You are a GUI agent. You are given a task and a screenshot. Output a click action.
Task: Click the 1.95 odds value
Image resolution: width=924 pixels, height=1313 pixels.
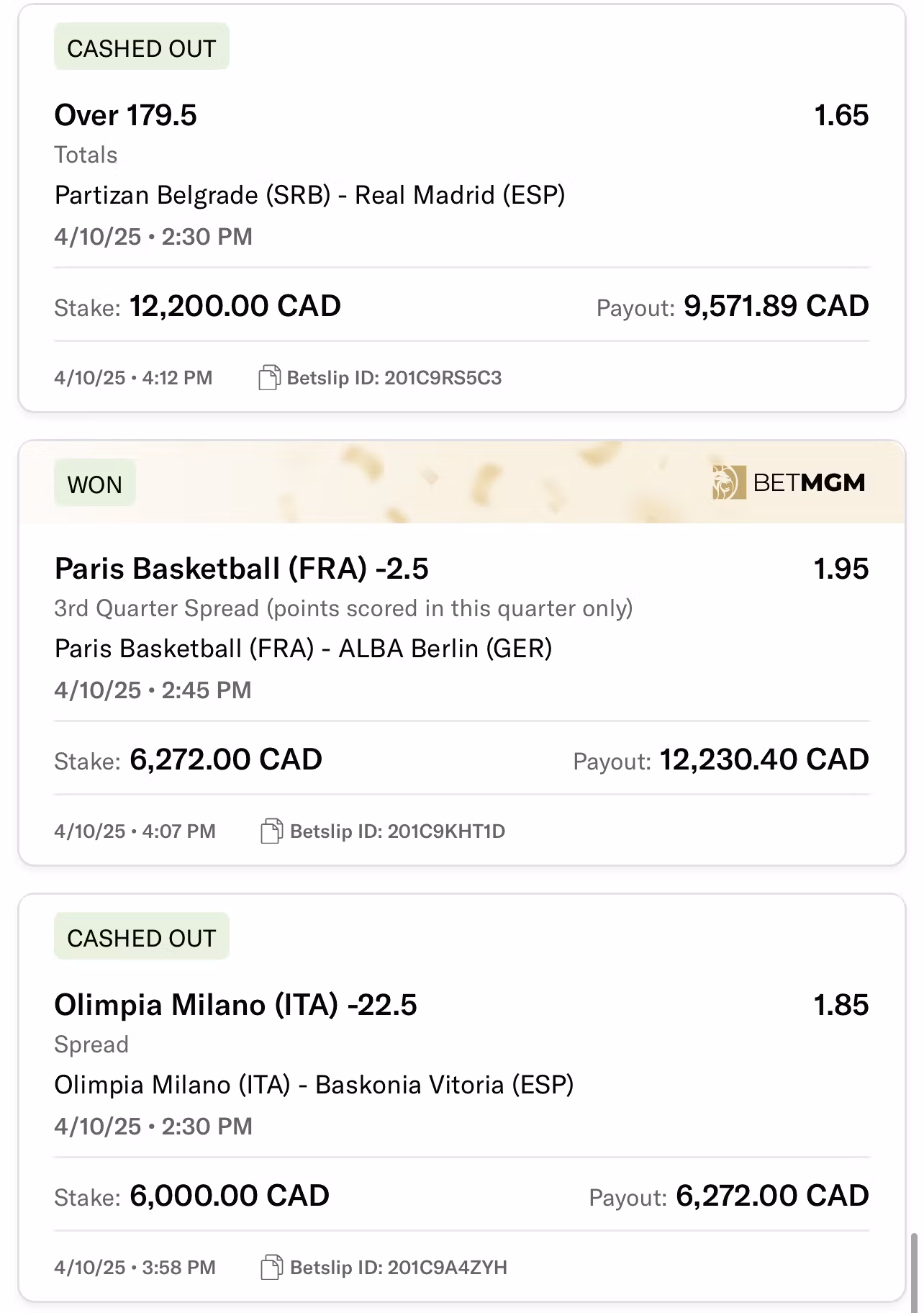pos(841,569)
